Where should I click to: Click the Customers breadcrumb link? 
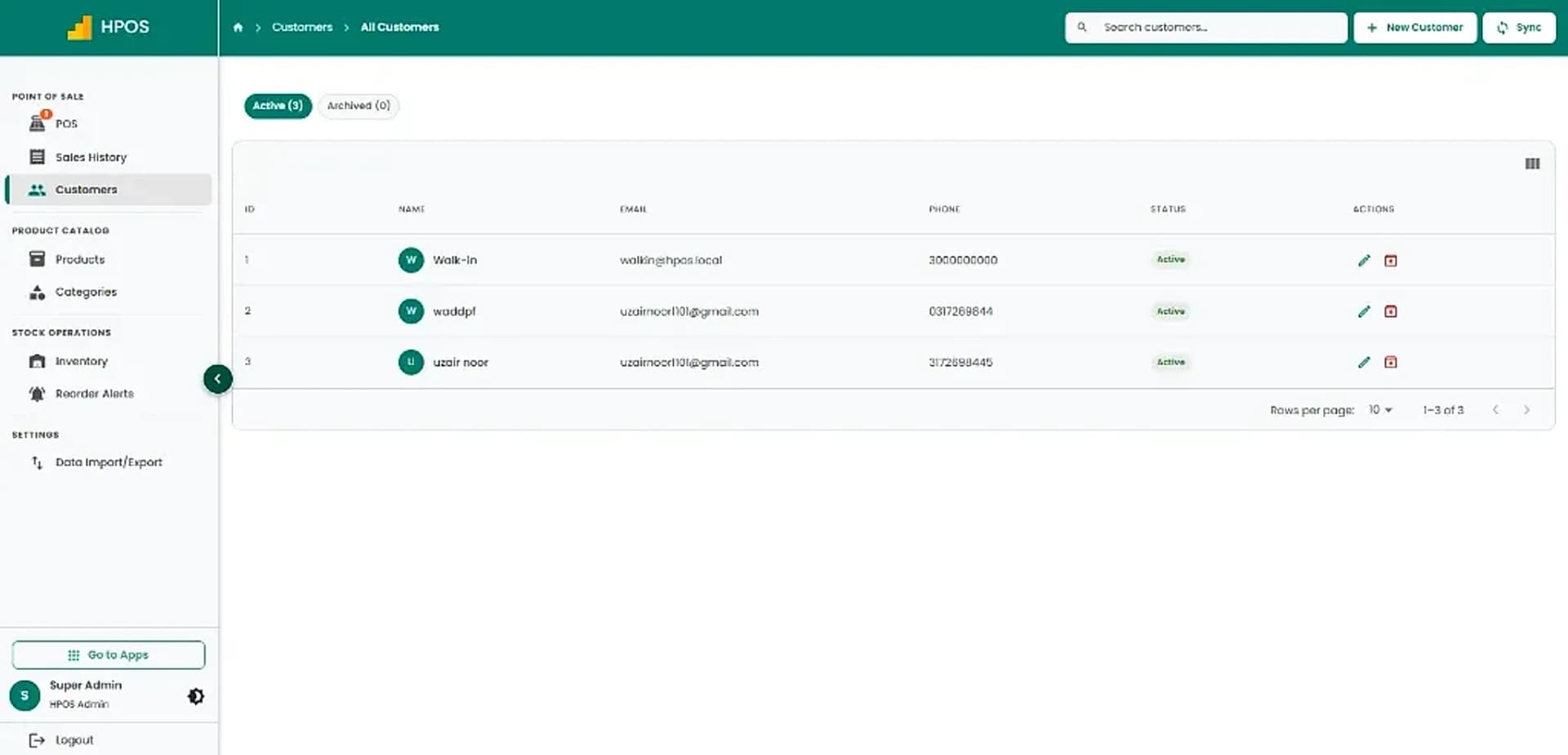pyautogui.click(x=302, y=27)
